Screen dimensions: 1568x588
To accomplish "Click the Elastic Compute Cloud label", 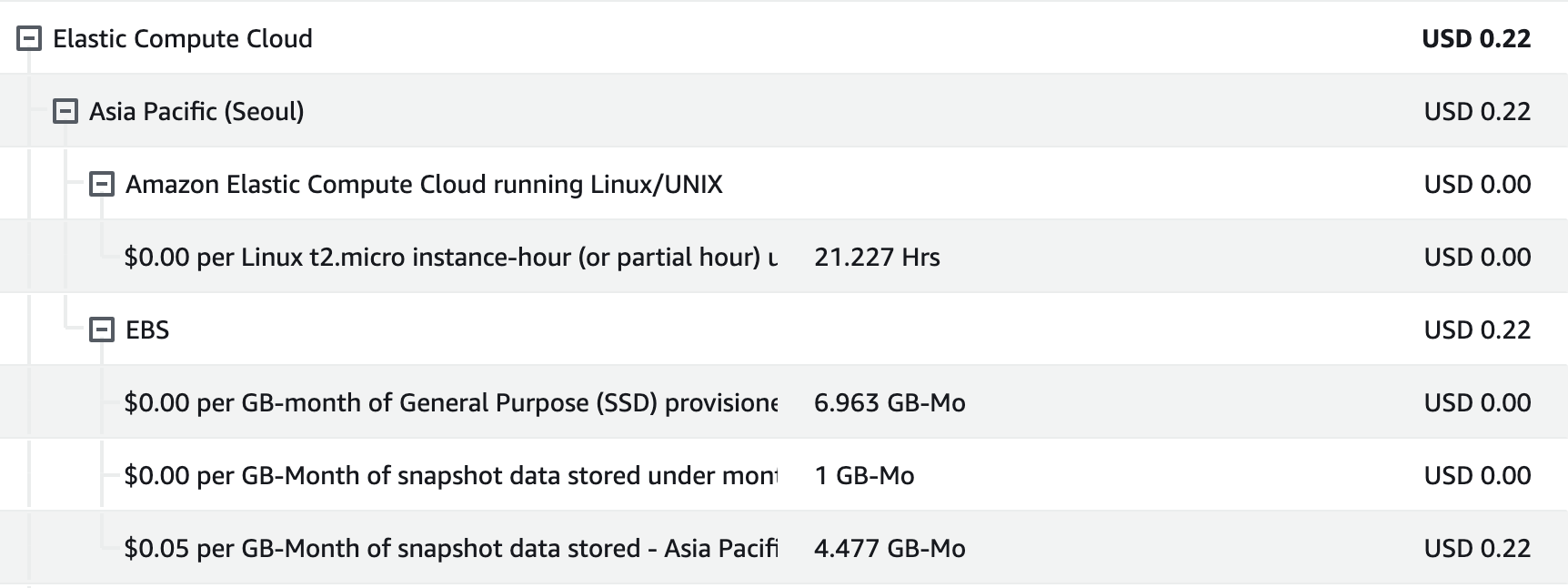I will [182, 38].
